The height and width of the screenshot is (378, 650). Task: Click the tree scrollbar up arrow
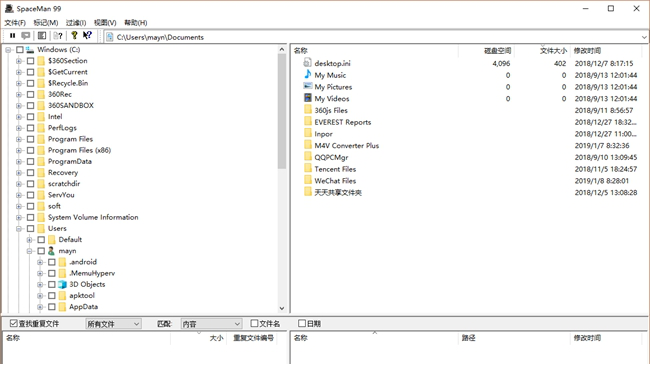282,50
